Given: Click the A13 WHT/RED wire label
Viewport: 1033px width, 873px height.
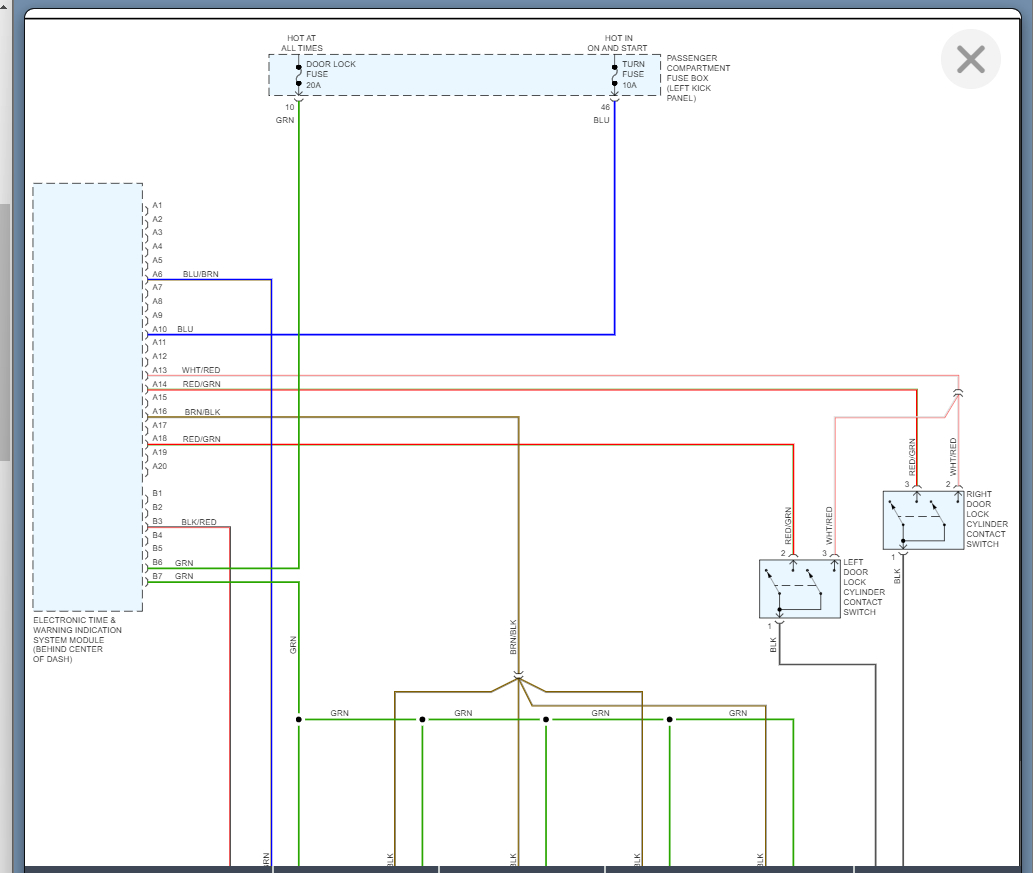Looking at the screenshot, I should coord(201,370).
